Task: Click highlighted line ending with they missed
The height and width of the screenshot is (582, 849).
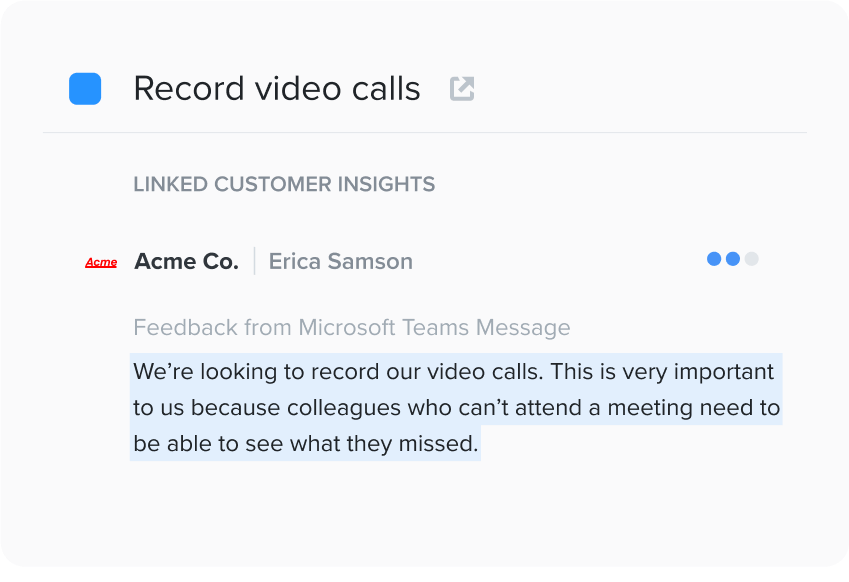Action: 305,443
